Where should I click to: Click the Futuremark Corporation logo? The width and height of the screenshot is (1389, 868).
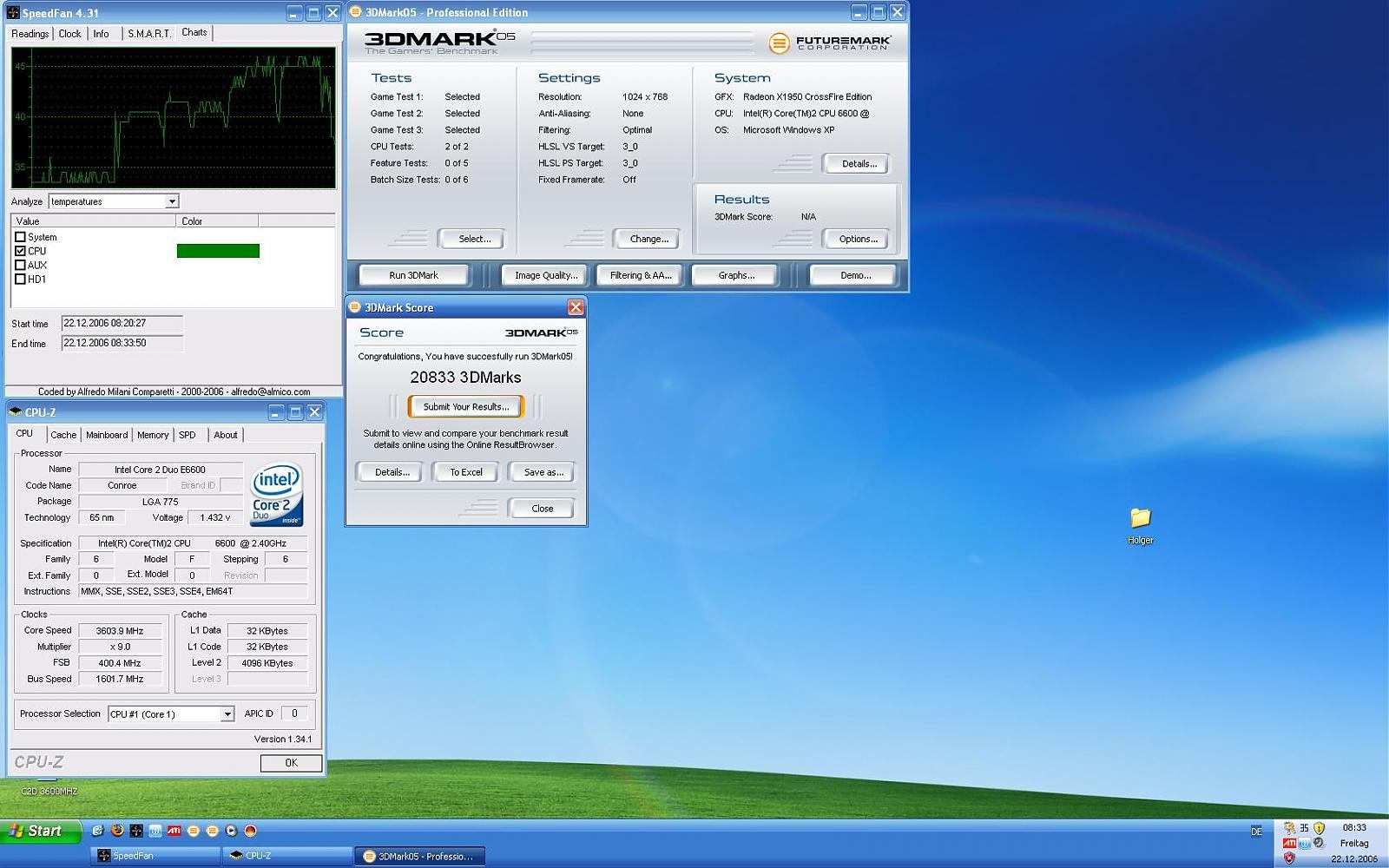pyautogui.click(x=830, y=42)
